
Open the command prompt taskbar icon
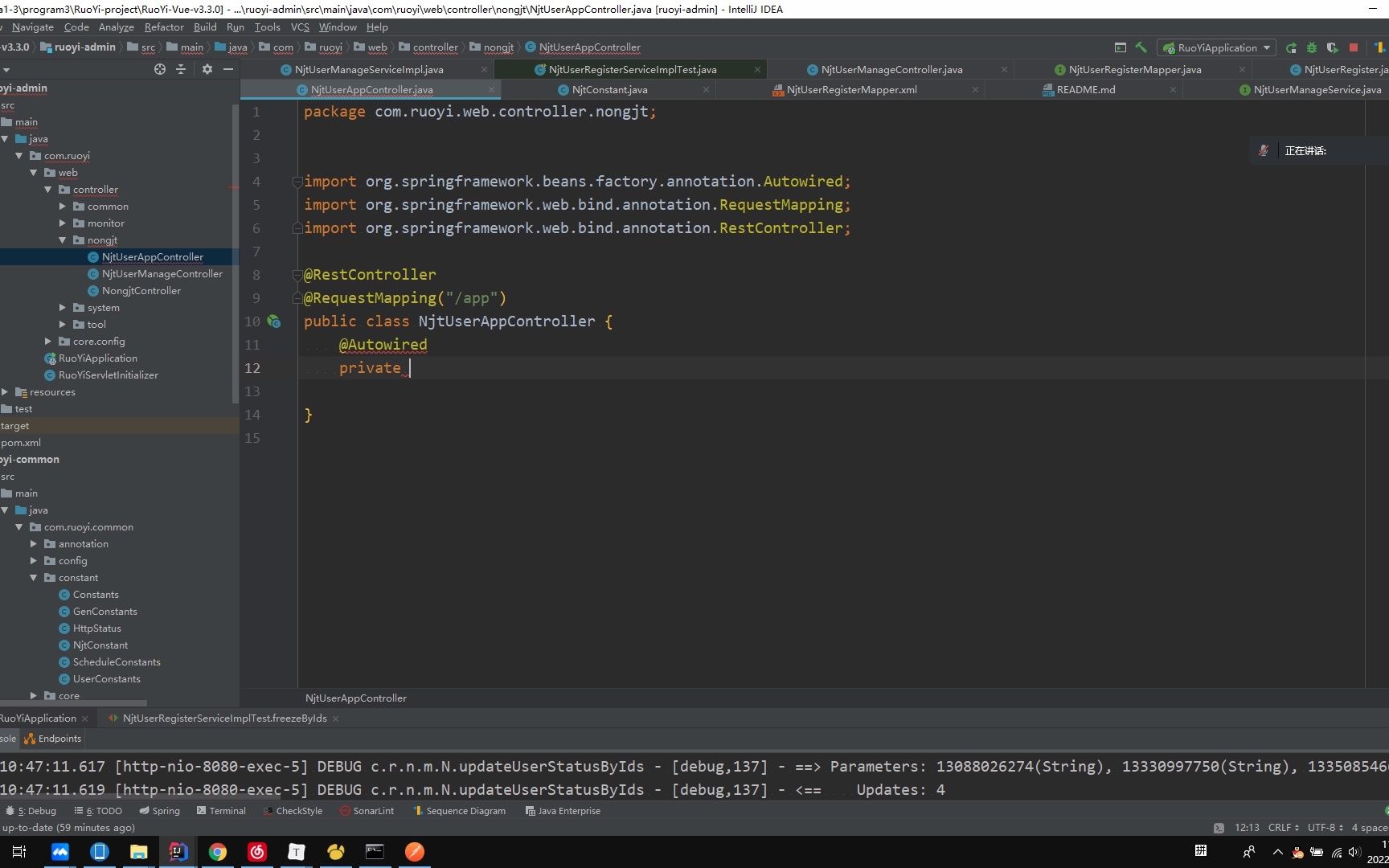[x=375, y=852]
